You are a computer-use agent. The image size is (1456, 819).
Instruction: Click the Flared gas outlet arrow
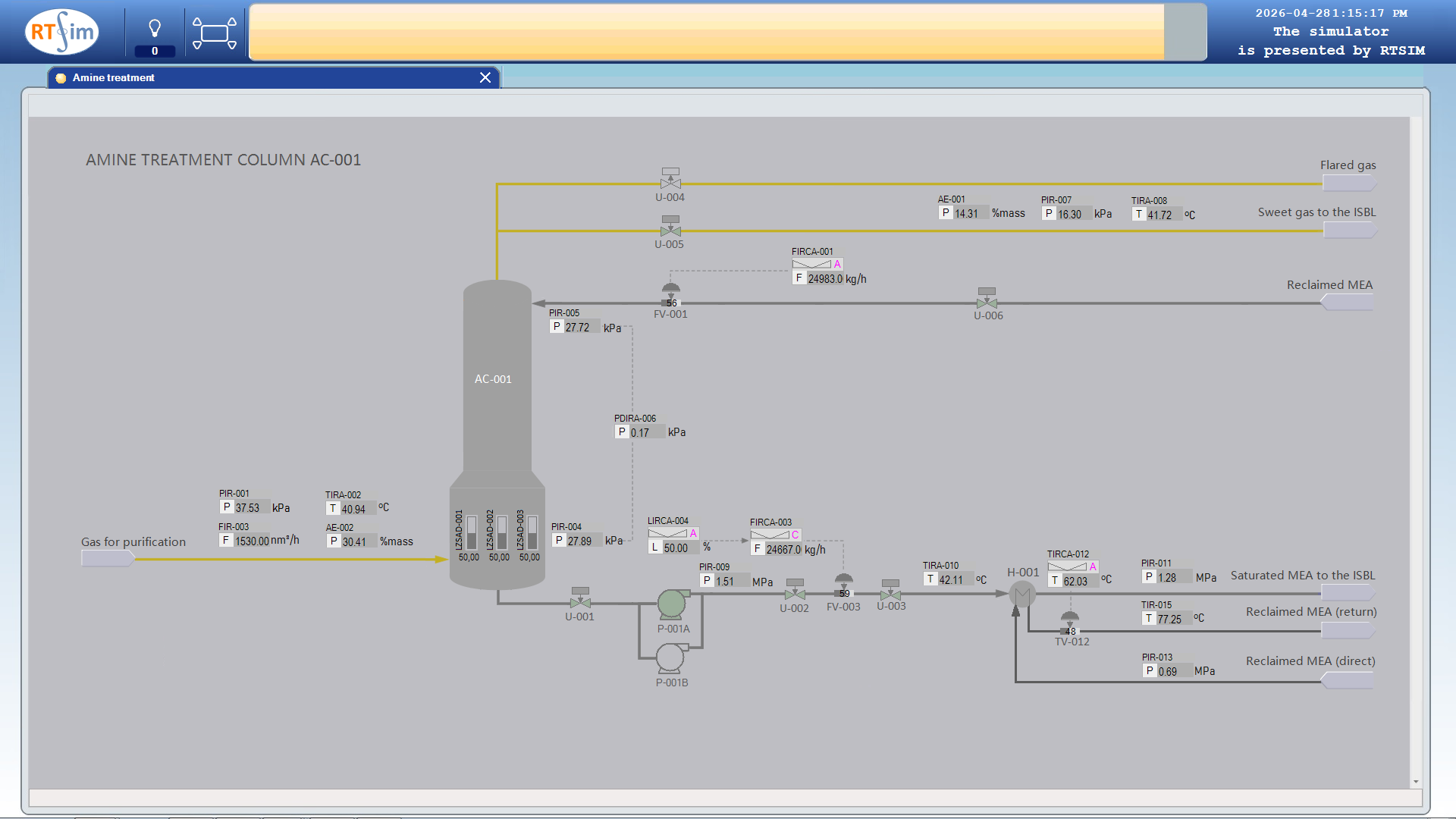pos(1350,184)
